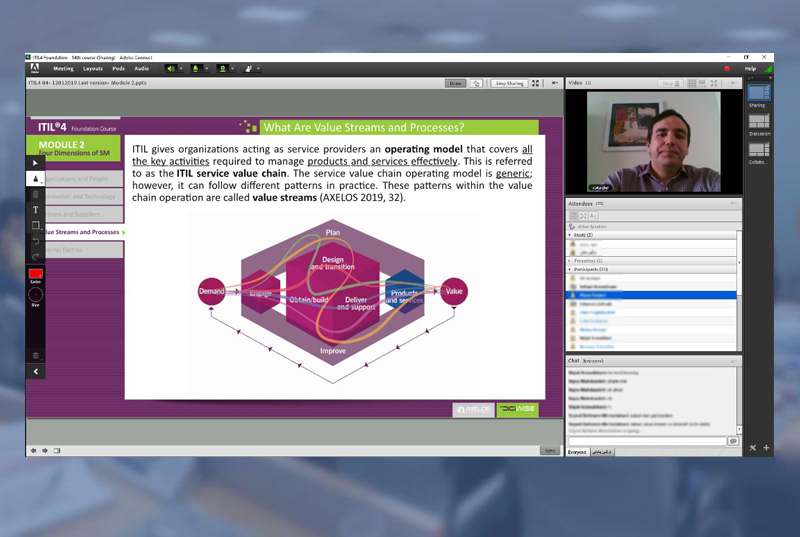This screenshot has height=537, width=800.
Task: Click the undo arrow in draw toolbar
Action: pos(35,241)
